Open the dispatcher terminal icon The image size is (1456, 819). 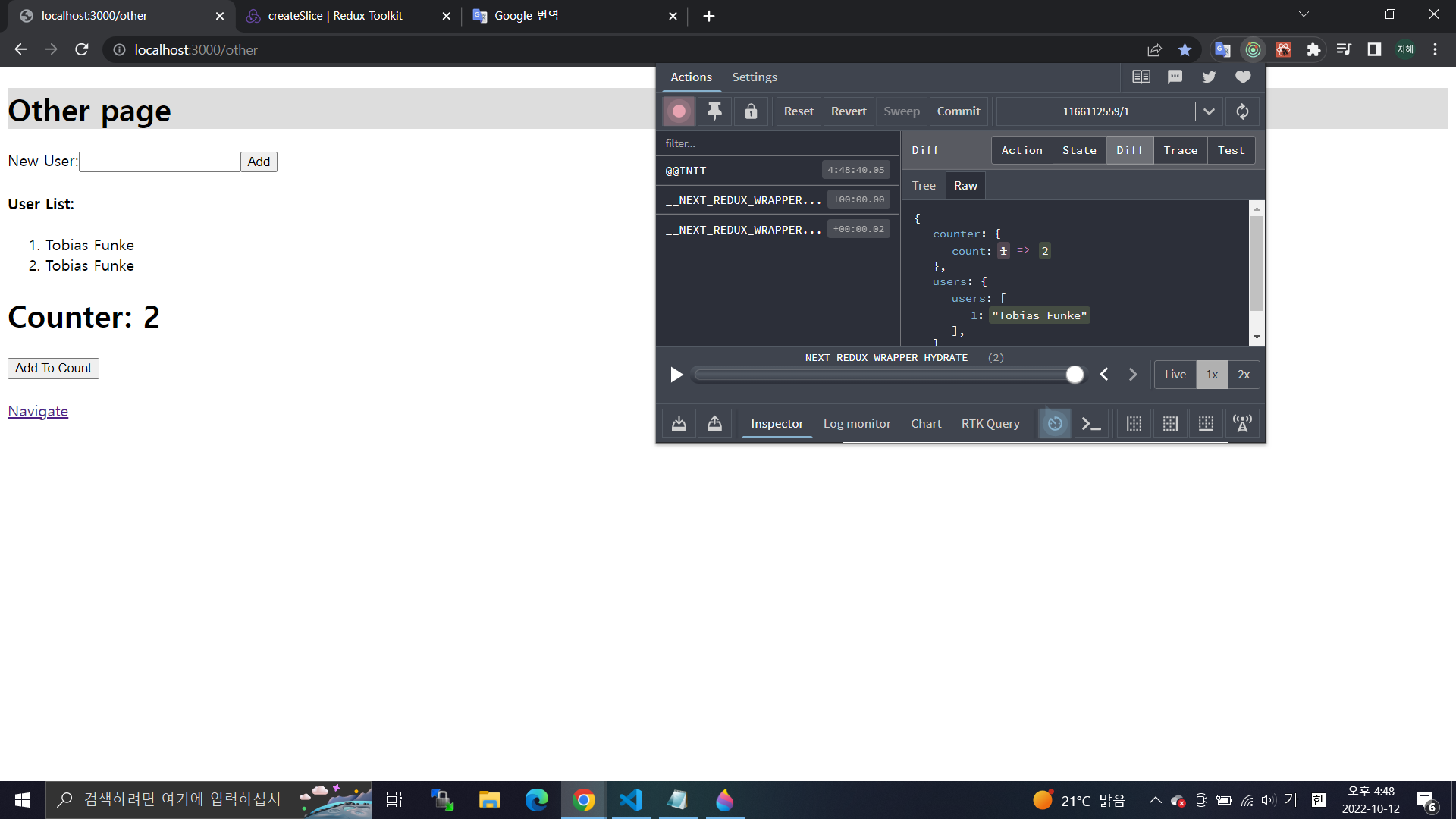coord(1091,424)
